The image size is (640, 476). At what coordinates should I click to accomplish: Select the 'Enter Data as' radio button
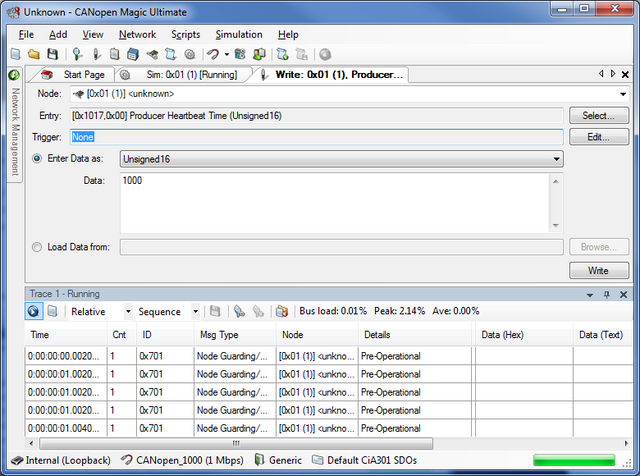point(38,158)
